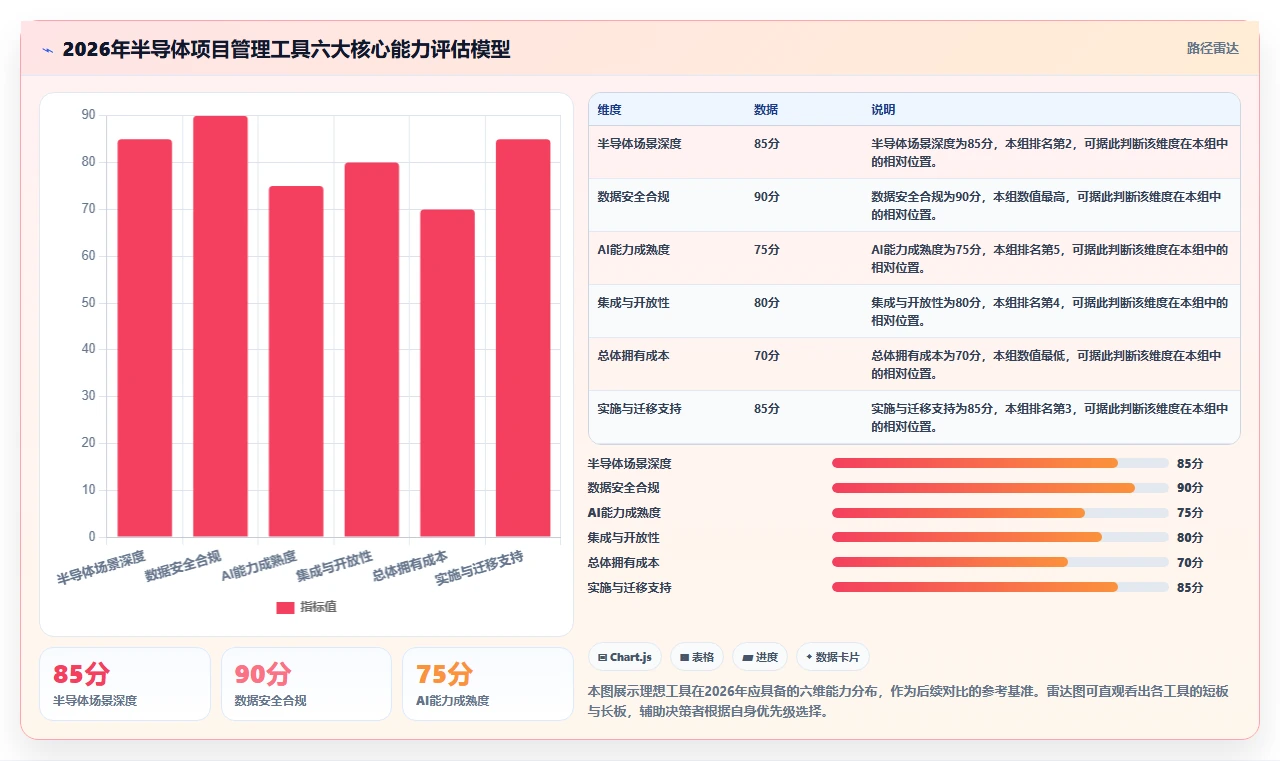This screenshot has height=761, width=1280.
Task: Click the 90分 cell in table
Action: 767,197
